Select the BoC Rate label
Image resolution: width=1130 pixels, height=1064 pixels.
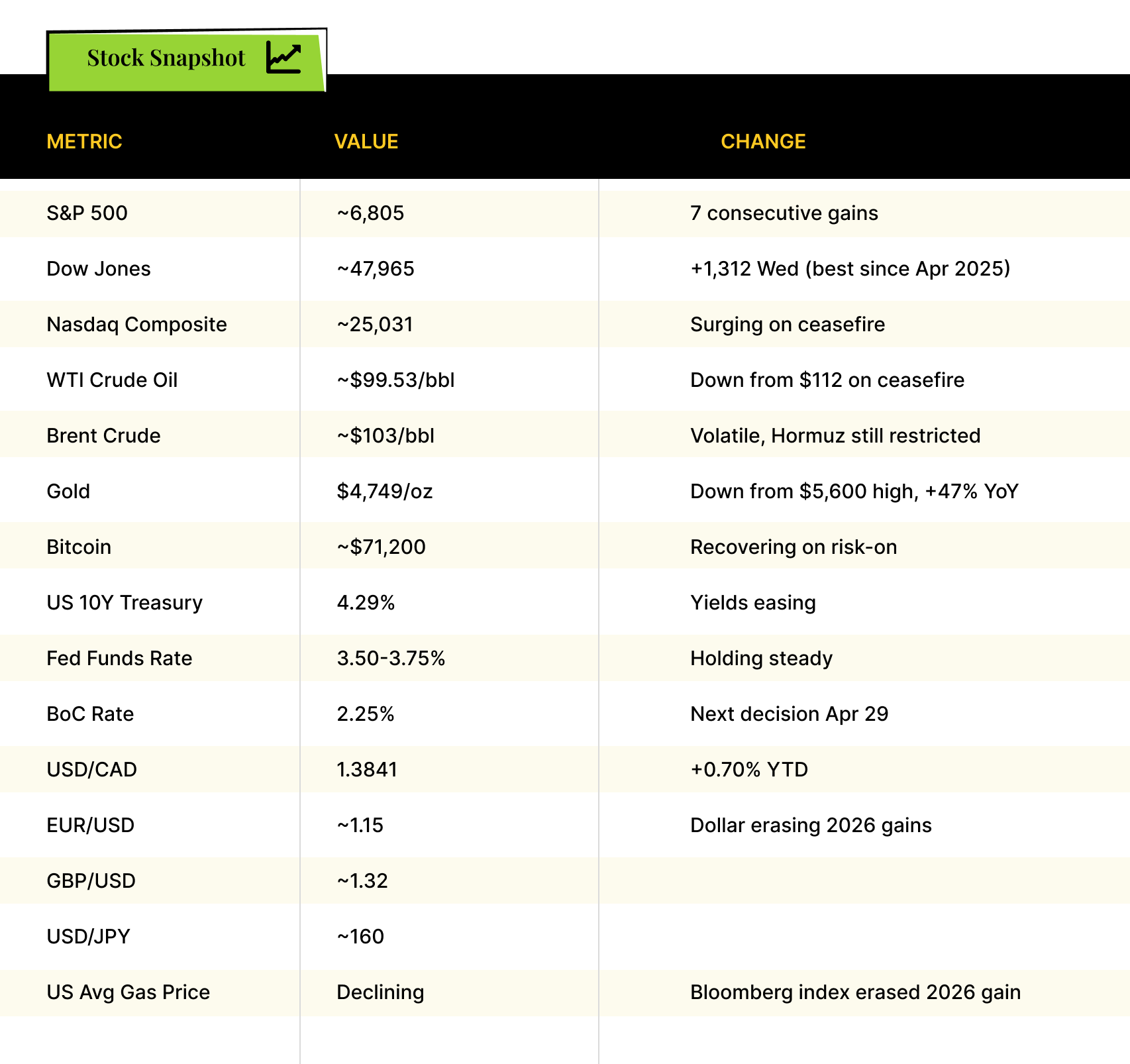coord(90,714)
